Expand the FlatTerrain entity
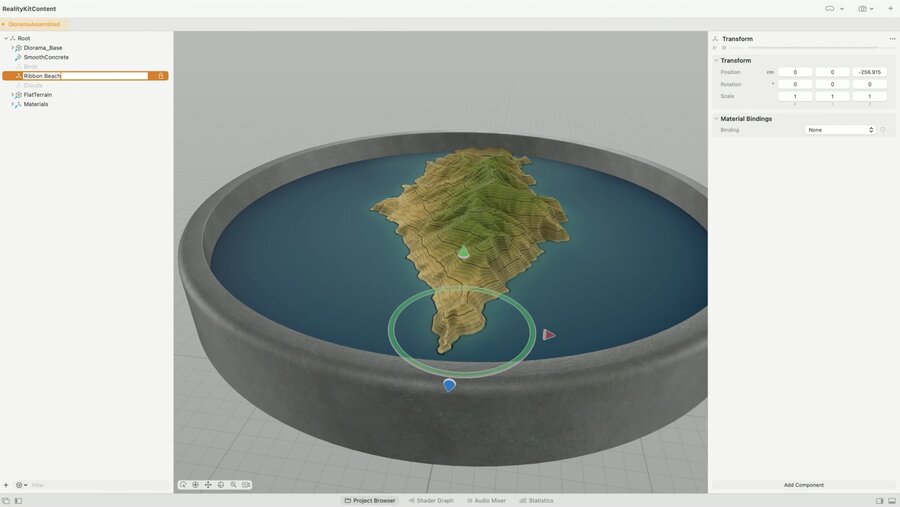This screenshot has height=507, width=900. (x=13, y=95)
